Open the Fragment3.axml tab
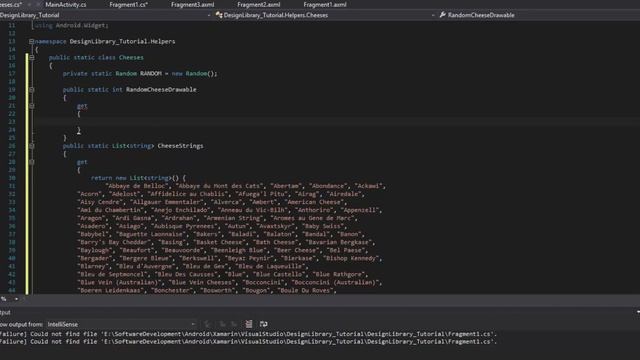 point(193,4)
